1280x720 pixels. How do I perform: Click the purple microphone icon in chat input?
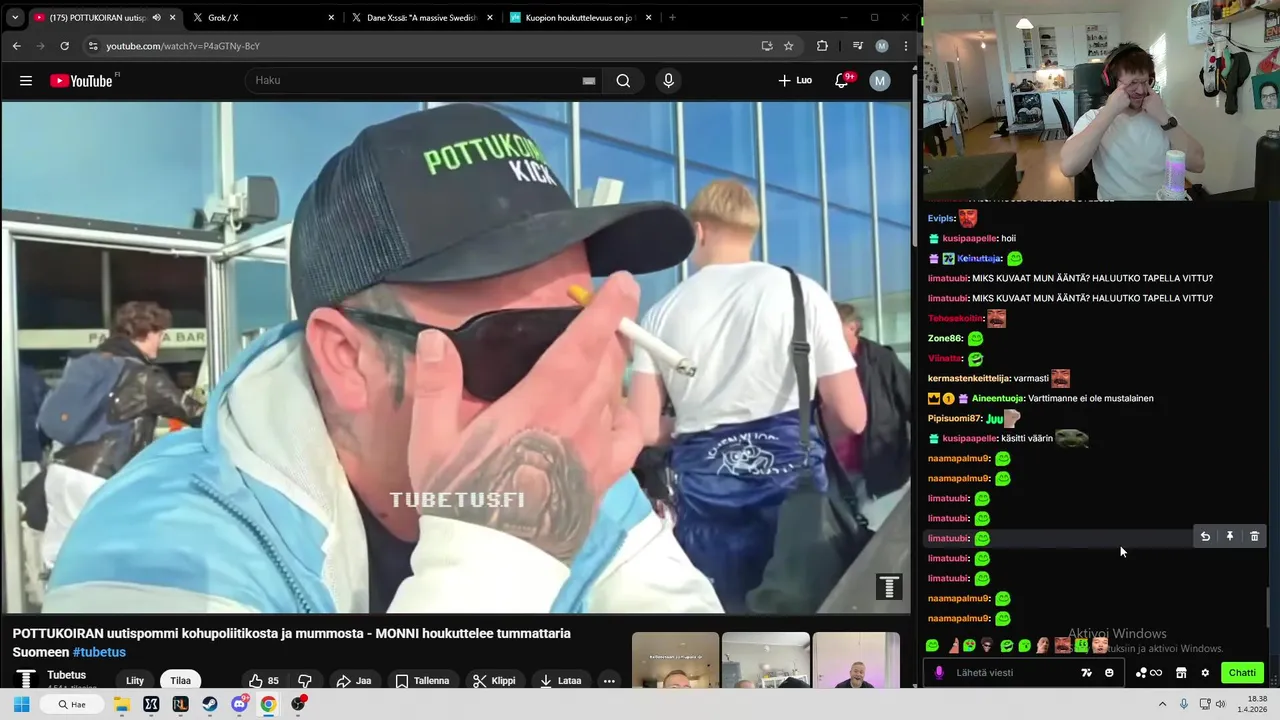click(x=939, y=673)
